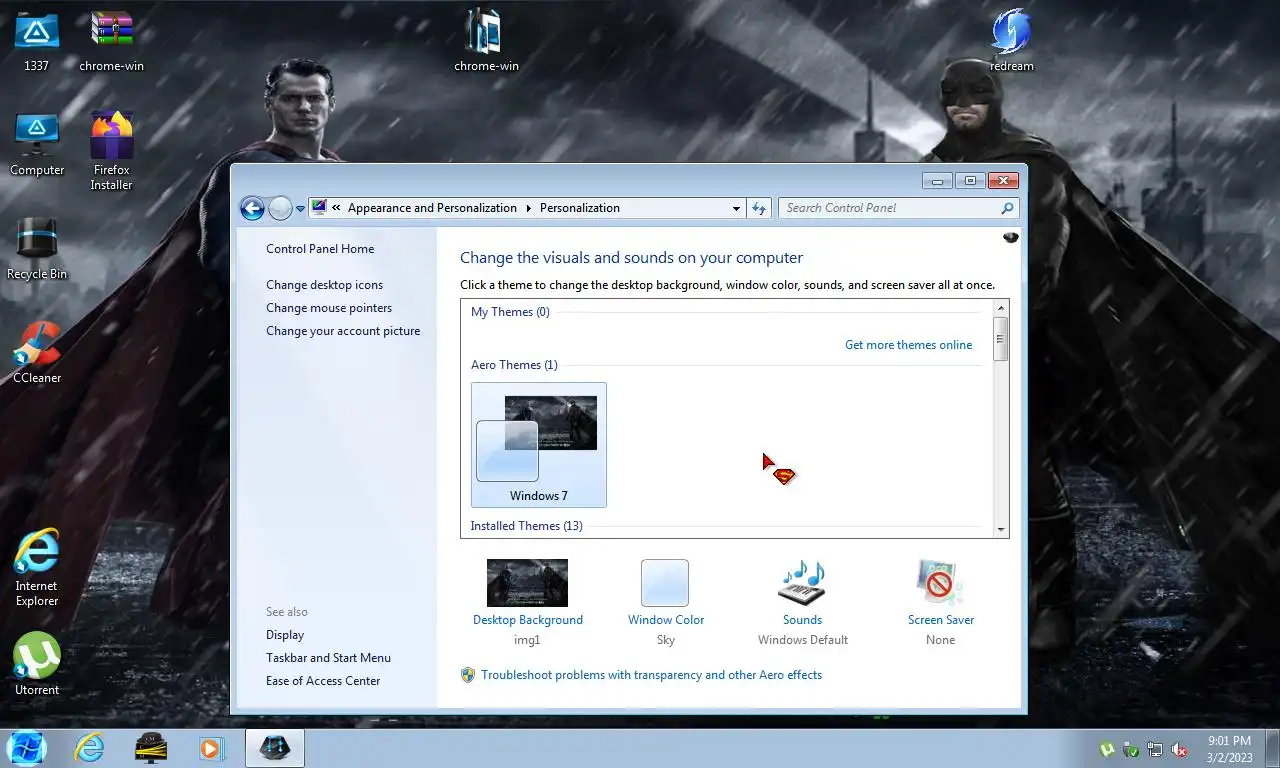Click the network tray icon
Viewport: 1280px width, 768px height.
point(1155,749)
